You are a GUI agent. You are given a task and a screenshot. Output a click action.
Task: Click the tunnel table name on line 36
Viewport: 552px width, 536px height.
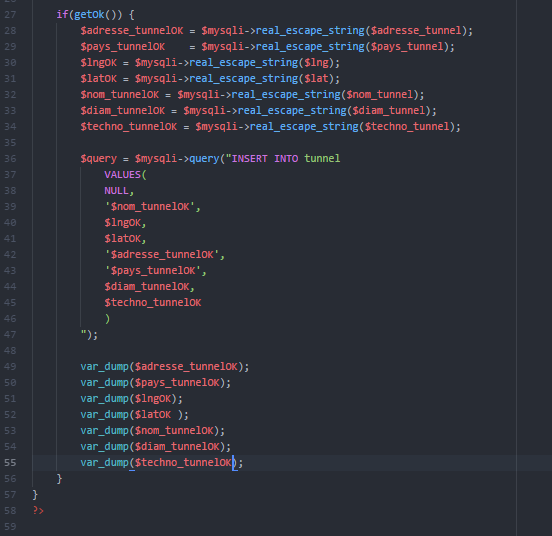322,159
